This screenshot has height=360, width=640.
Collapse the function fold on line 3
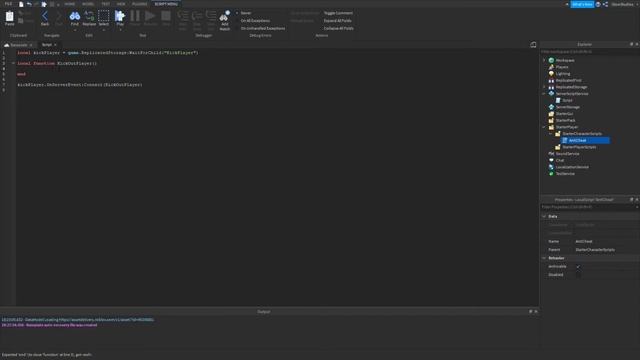(x=13, y=63)
